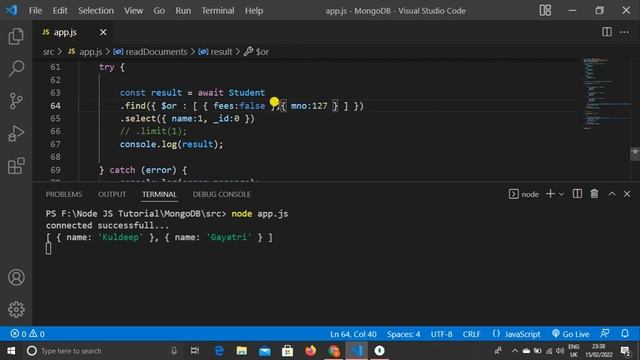640x360 pixels.
Task: Open Chrome from taskbar
Action: pyautogui.click(x=333, y=351)
